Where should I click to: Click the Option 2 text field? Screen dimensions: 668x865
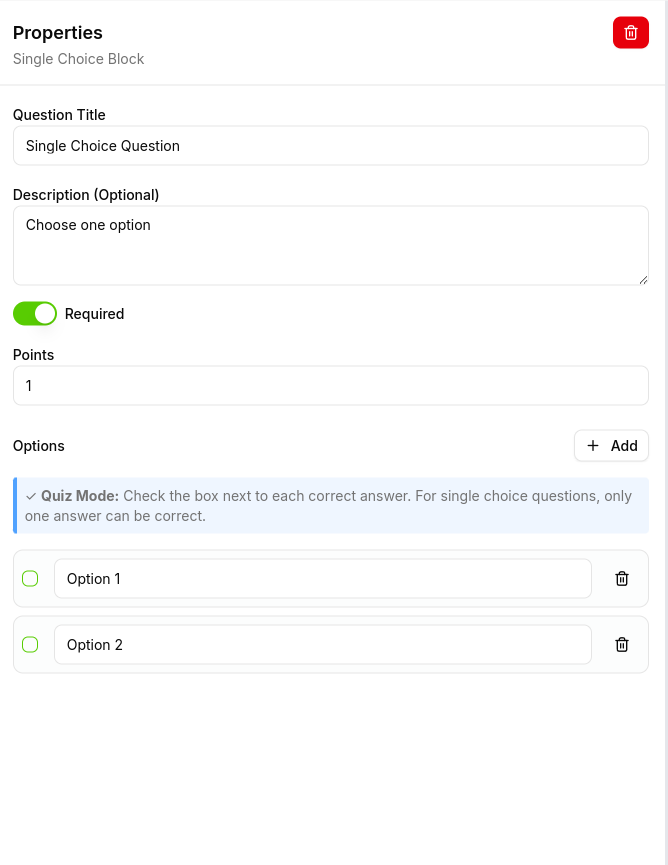pyautogui.click(x=322, y=644)
